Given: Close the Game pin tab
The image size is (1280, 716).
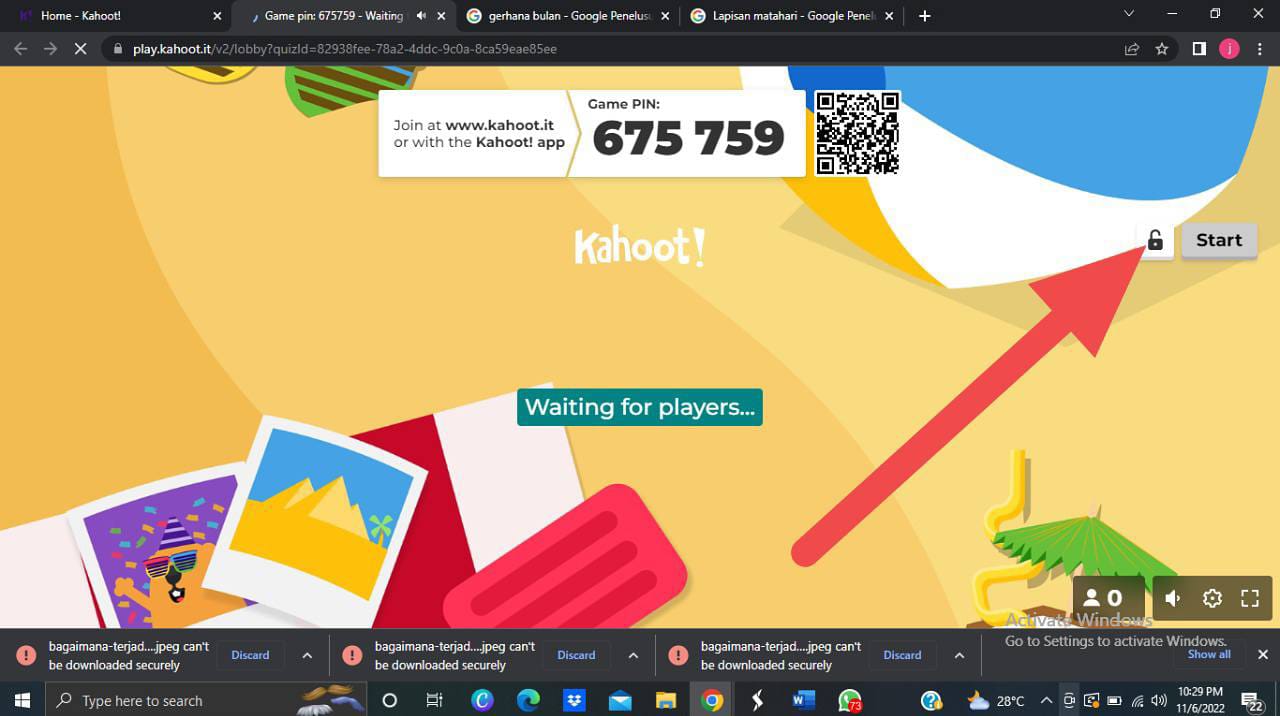Looking at the screenshot, I should [x=442, y=16].
